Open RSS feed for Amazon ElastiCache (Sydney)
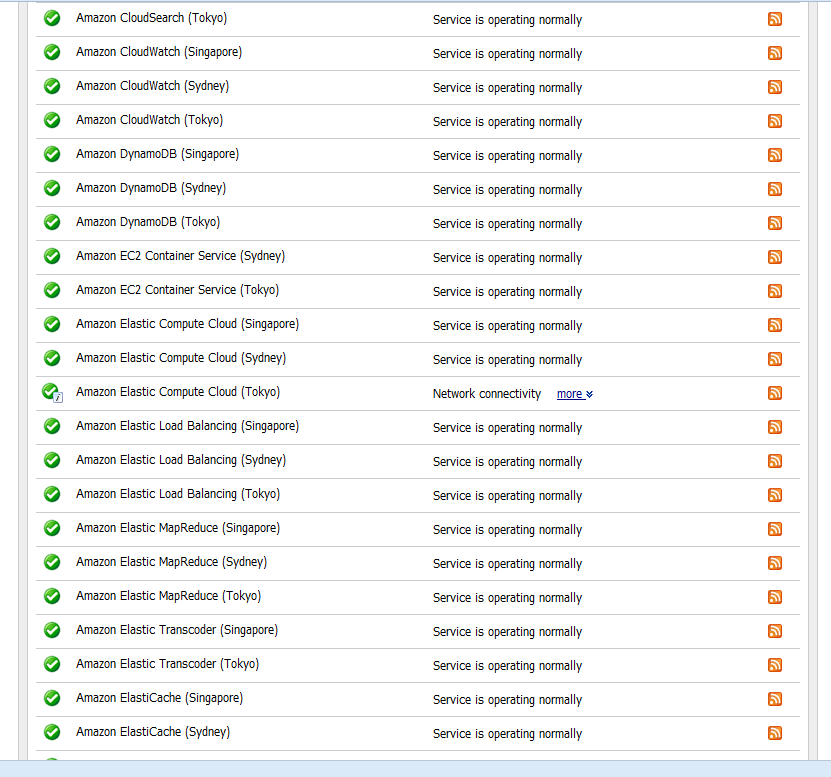This screenshot has height=777, width=831. tap(775, 733)
